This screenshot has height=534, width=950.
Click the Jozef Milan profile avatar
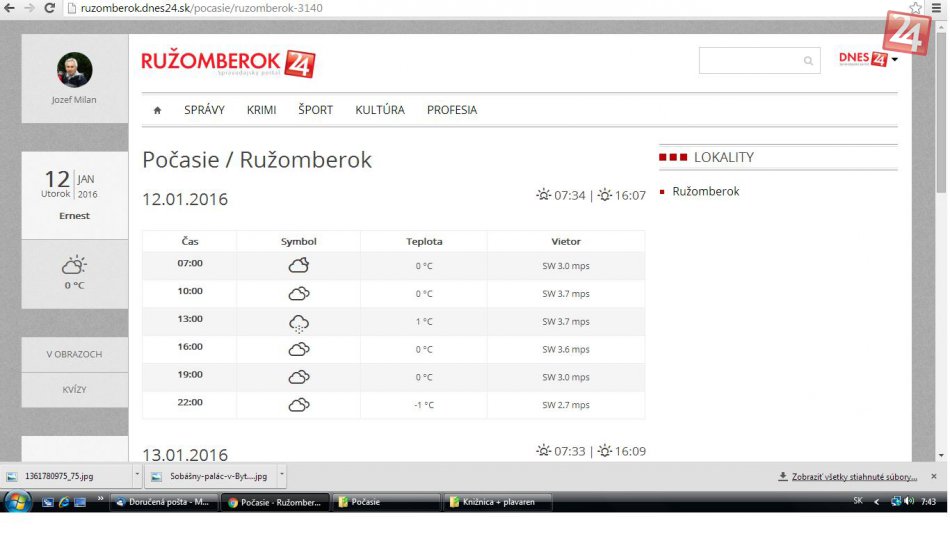click(x=74, y=70)
